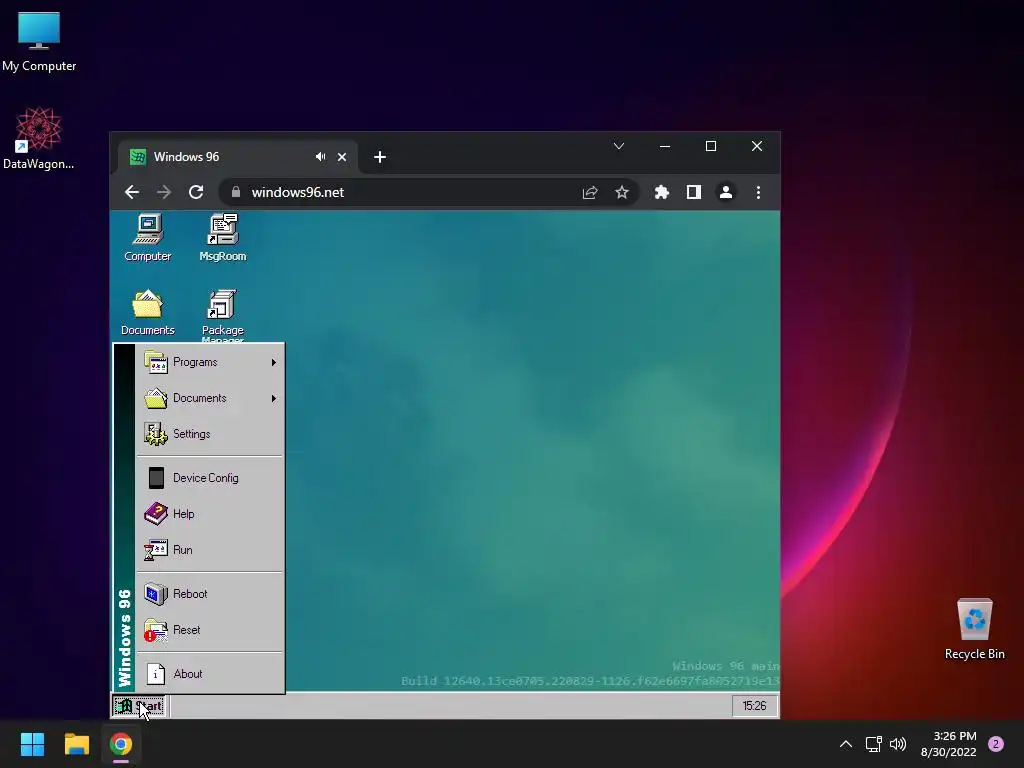Viewport: 1024px width, 768px height.
Task: Open volume control tray icon
Action: [898, 744]
